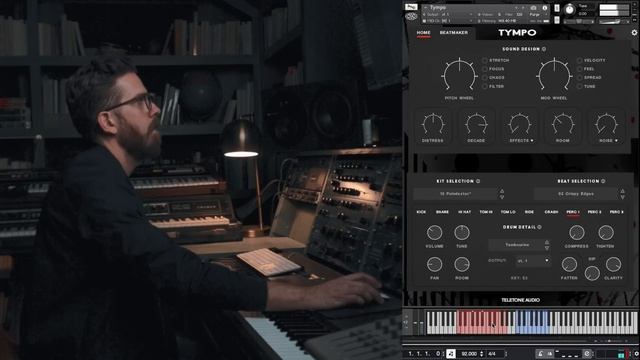This screenshot has height=360, width=640.
Task: Click the Drum Detail Volume knob
Action: pos(434,233)
